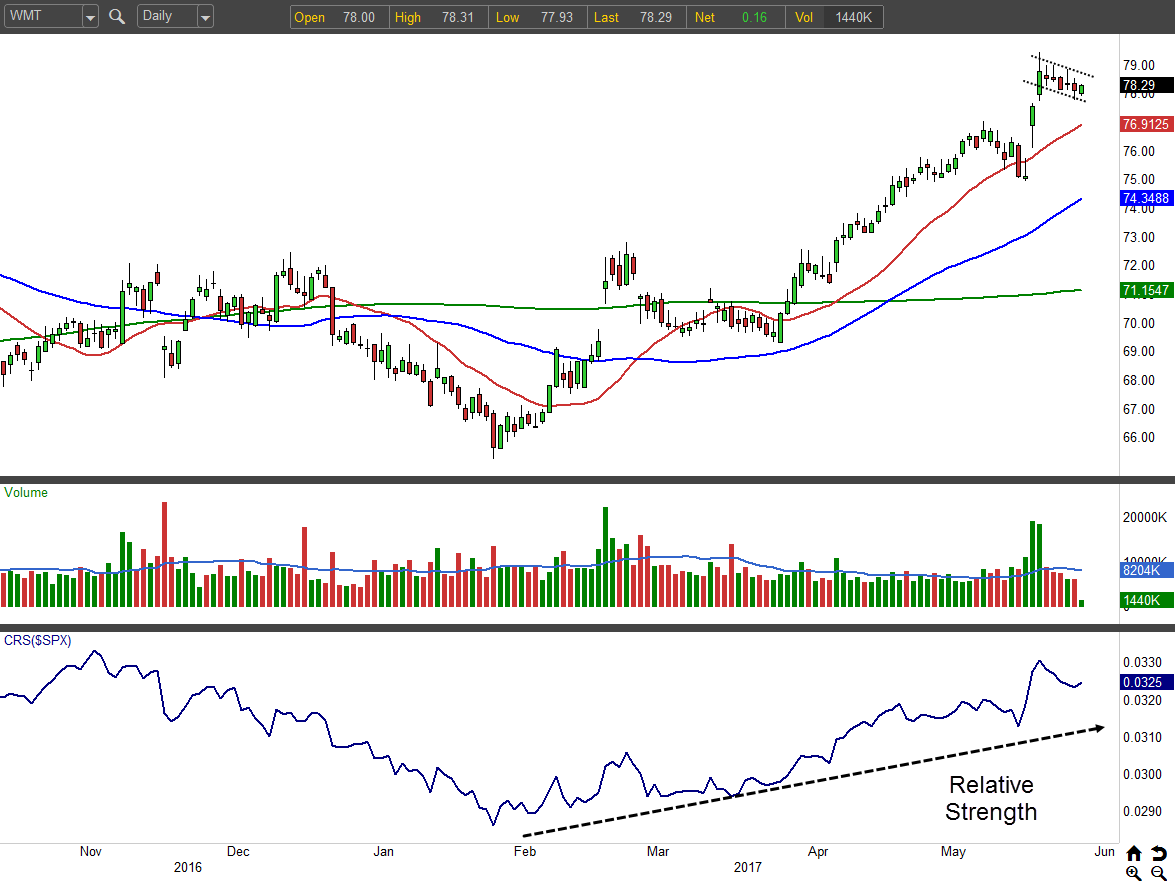The image size is (1175, 883).
Task: Select the Relative Strength annotation text
Action: 990,798
